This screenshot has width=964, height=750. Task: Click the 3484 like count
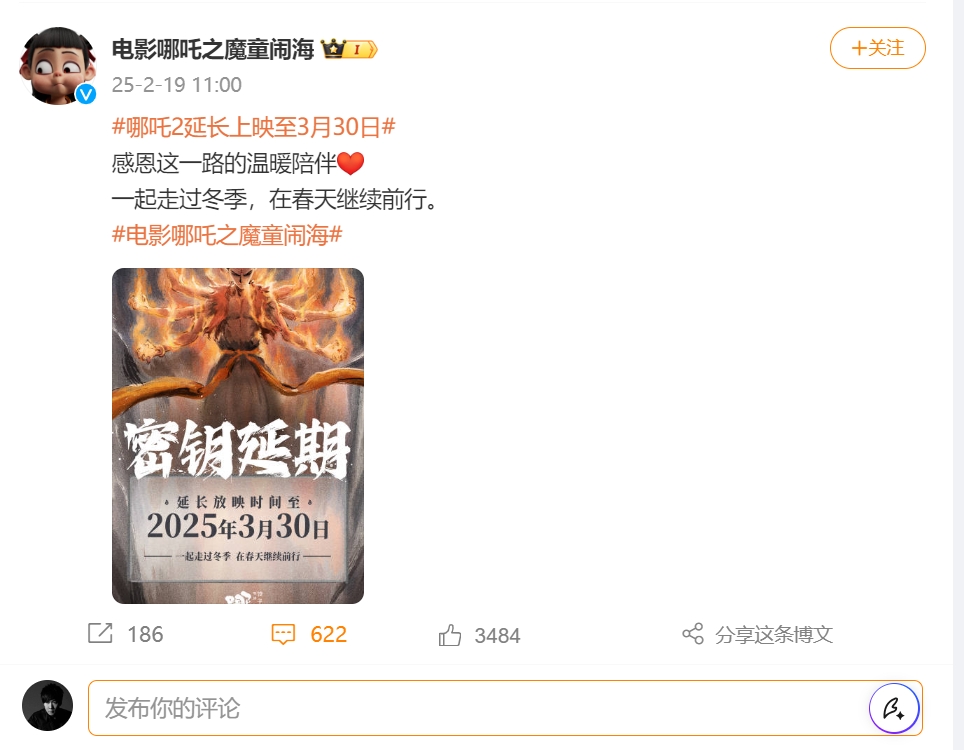497,636
